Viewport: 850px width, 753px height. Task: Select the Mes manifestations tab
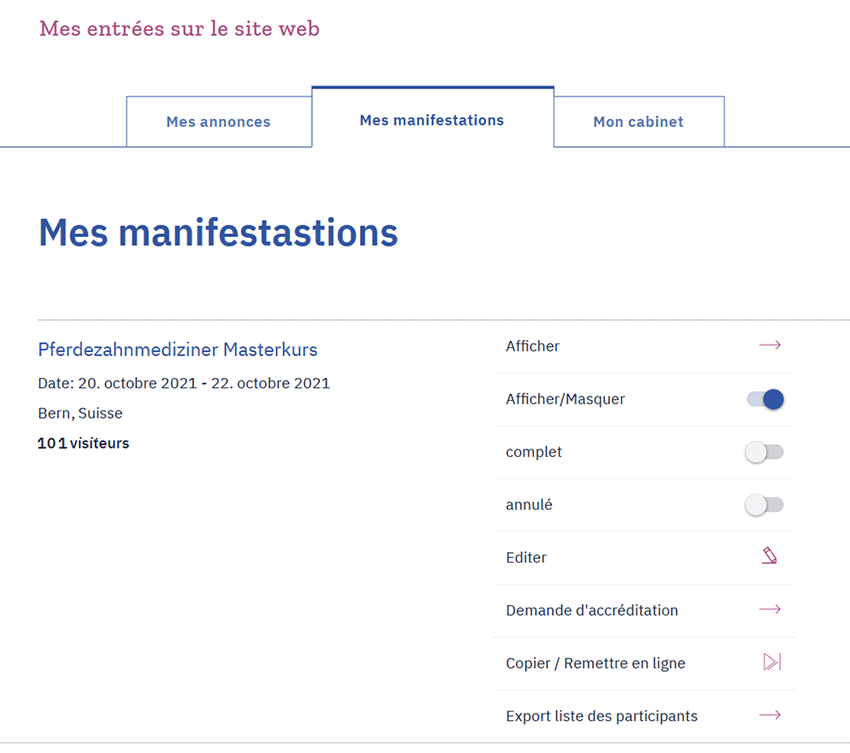tap(432, 120)
